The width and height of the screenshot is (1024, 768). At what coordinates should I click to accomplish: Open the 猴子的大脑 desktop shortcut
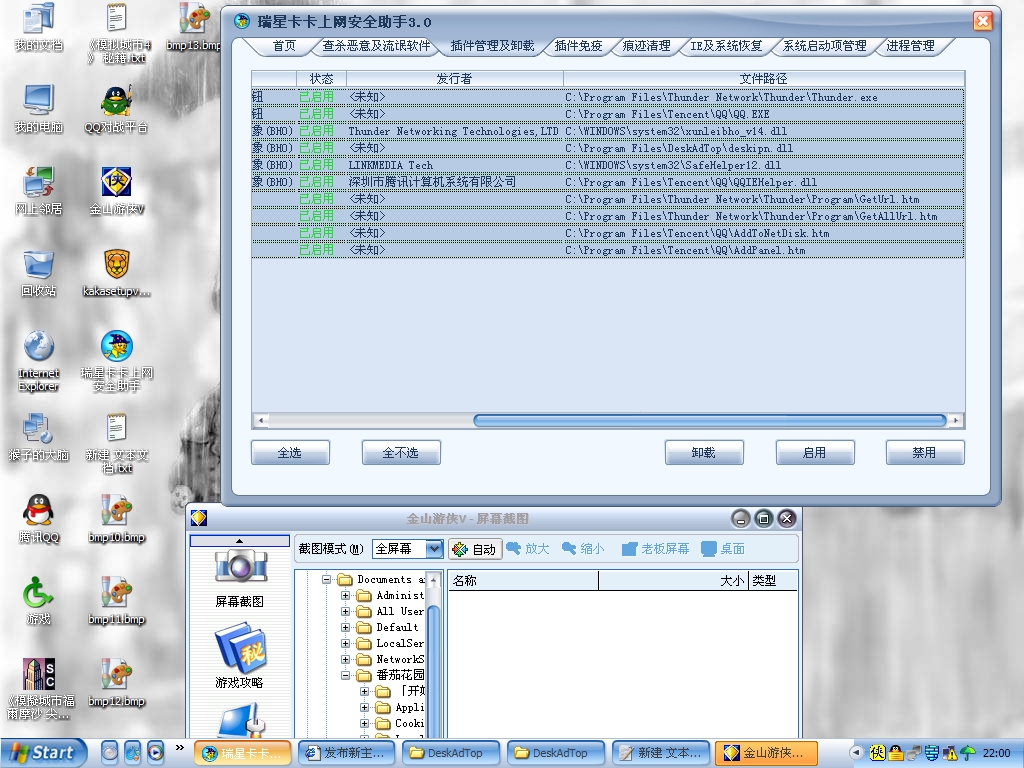(x=38, y=437)
